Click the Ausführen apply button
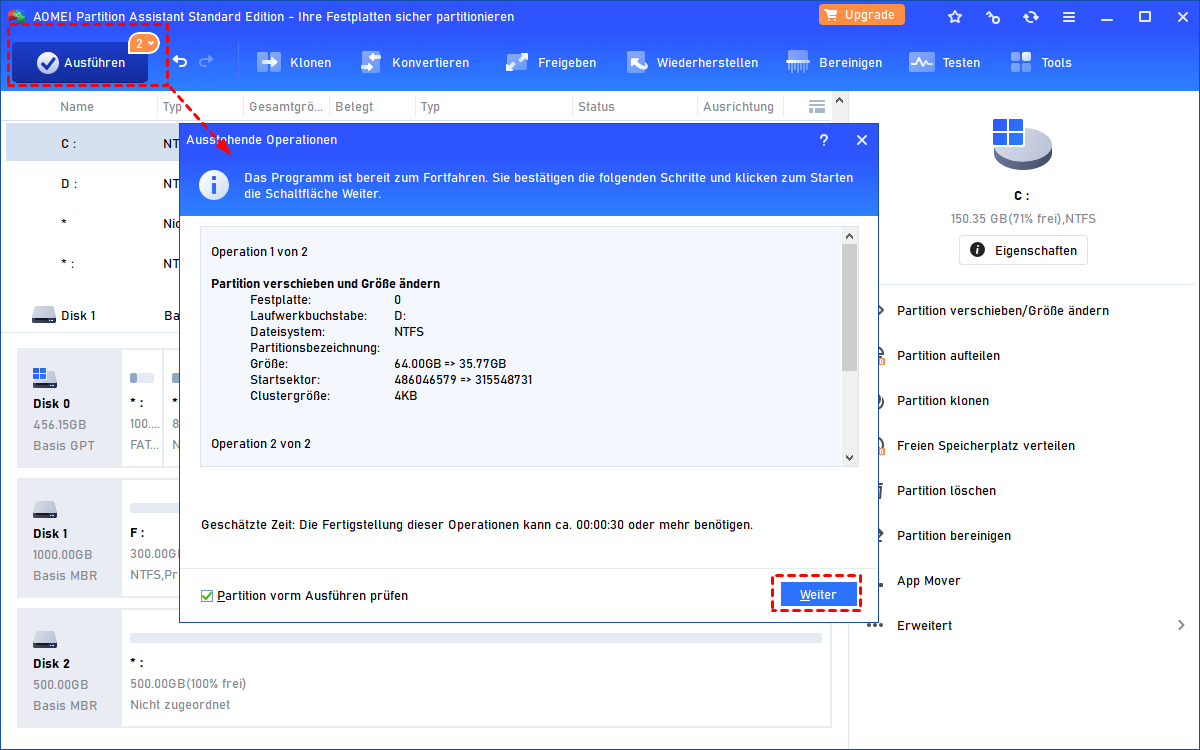This screenshot has width=1200, height=750. (x=80, y=63)
